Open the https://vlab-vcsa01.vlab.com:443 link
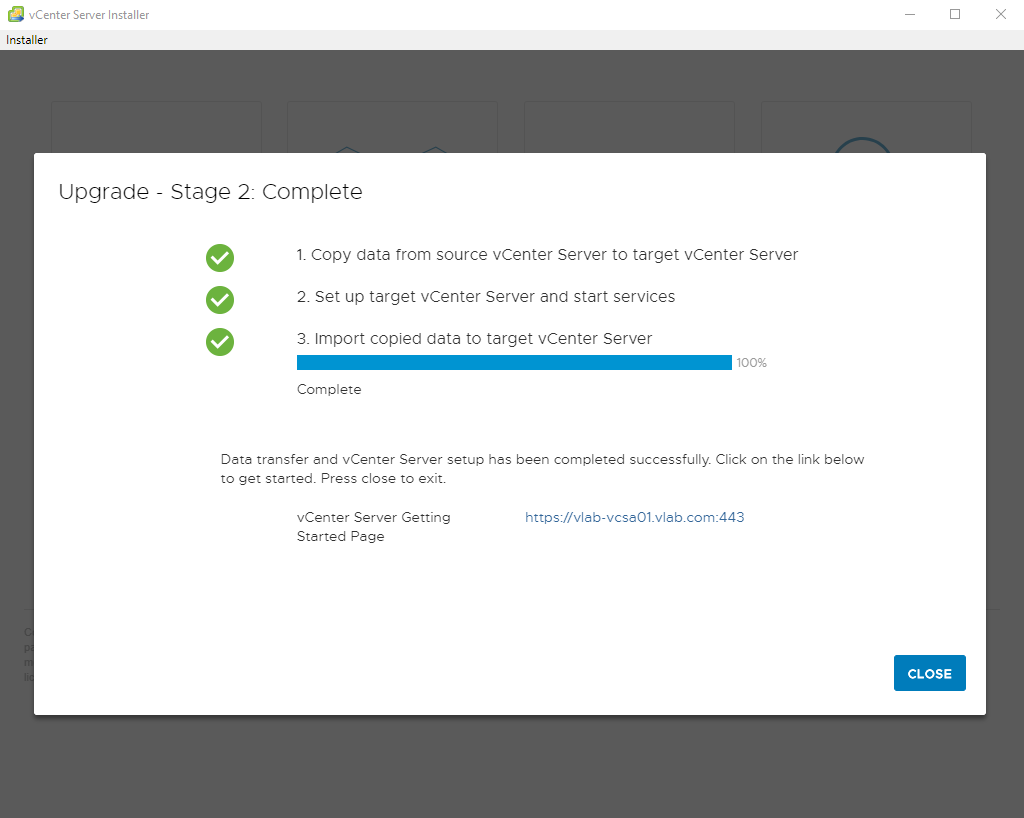The height and width of the screenshot is (818, 1024). (634, 517)
